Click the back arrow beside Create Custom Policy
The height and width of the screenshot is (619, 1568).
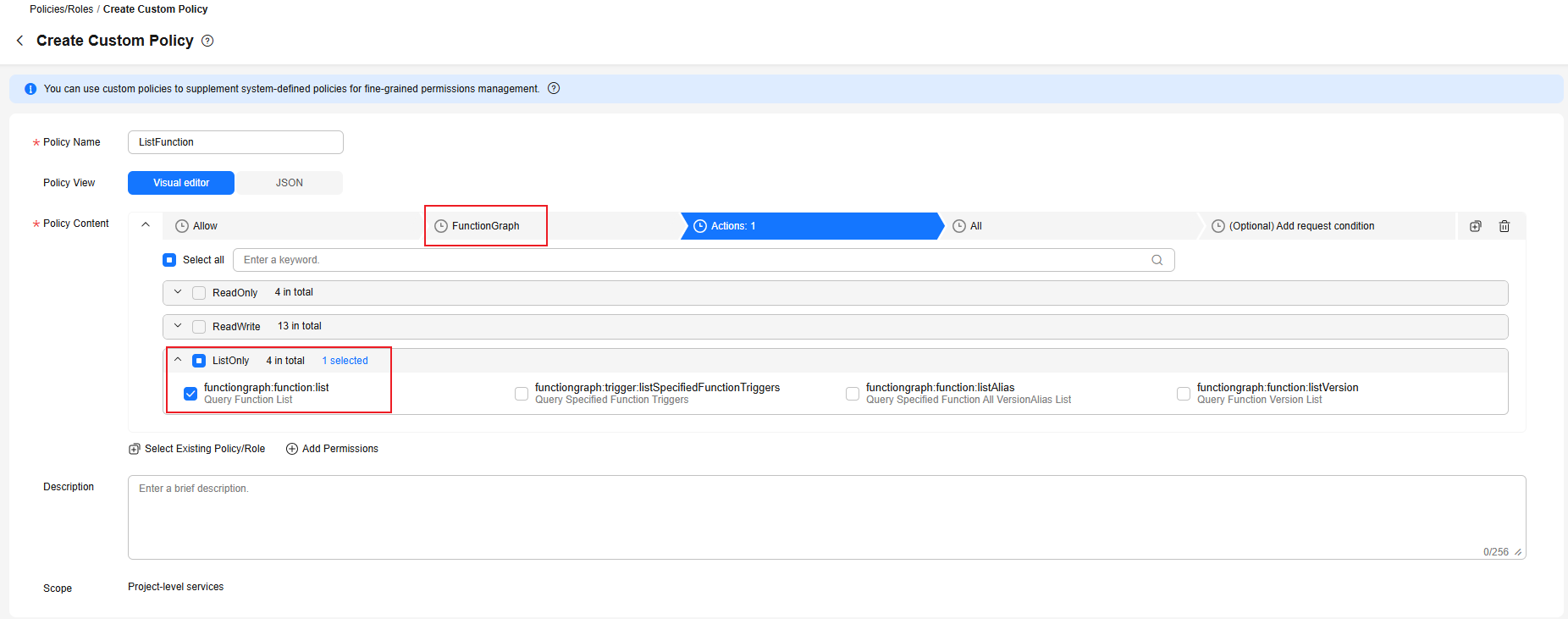click(x=20, y=41)
